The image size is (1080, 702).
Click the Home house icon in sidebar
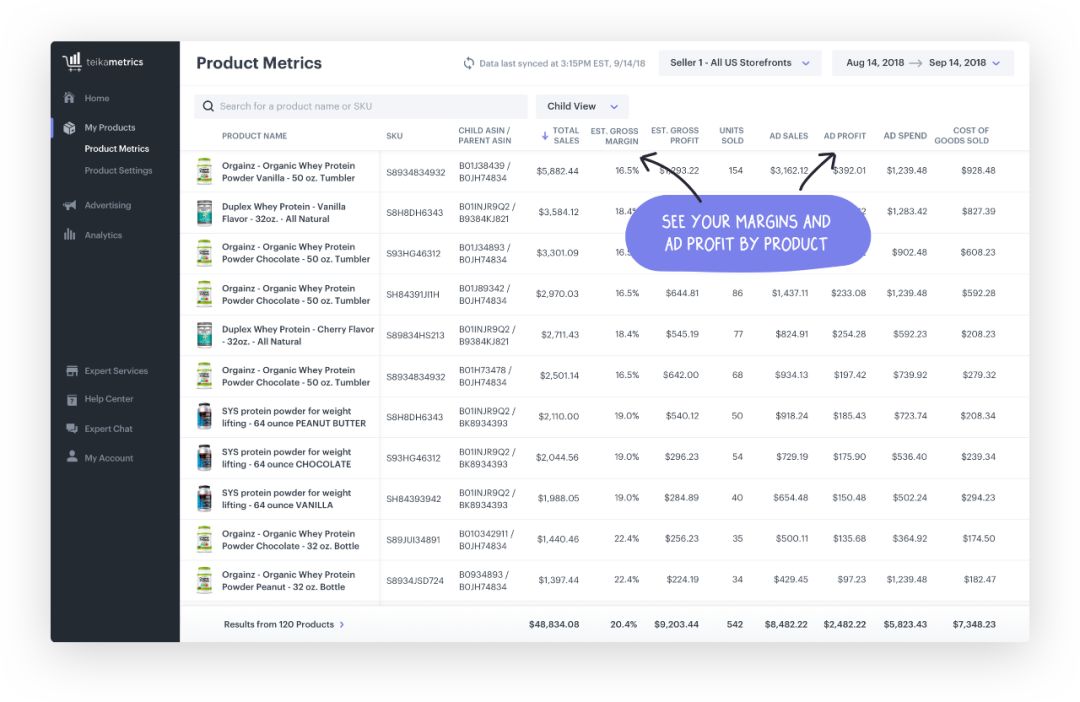pyautogui.click(x=69, y=98)
